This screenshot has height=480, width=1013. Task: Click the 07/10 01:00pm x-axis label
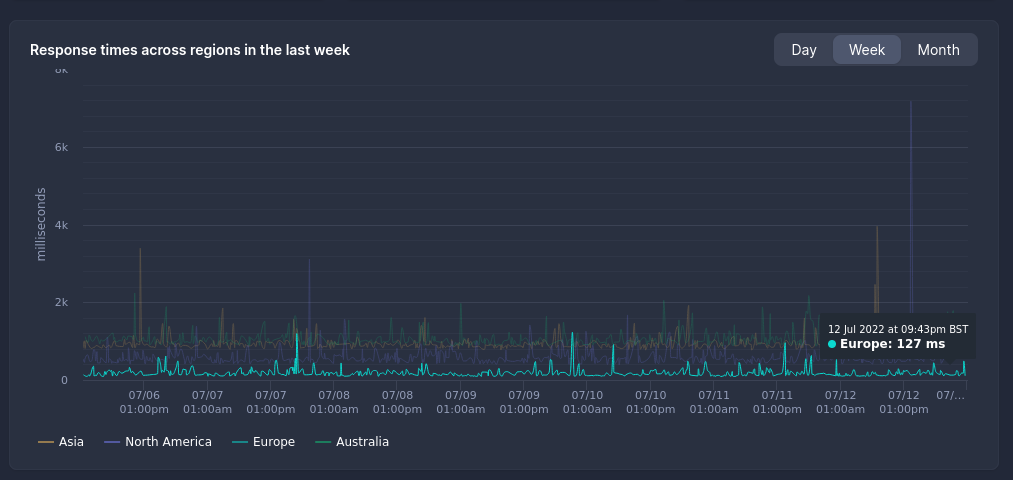pyautogui.click(x=651, y=402)
